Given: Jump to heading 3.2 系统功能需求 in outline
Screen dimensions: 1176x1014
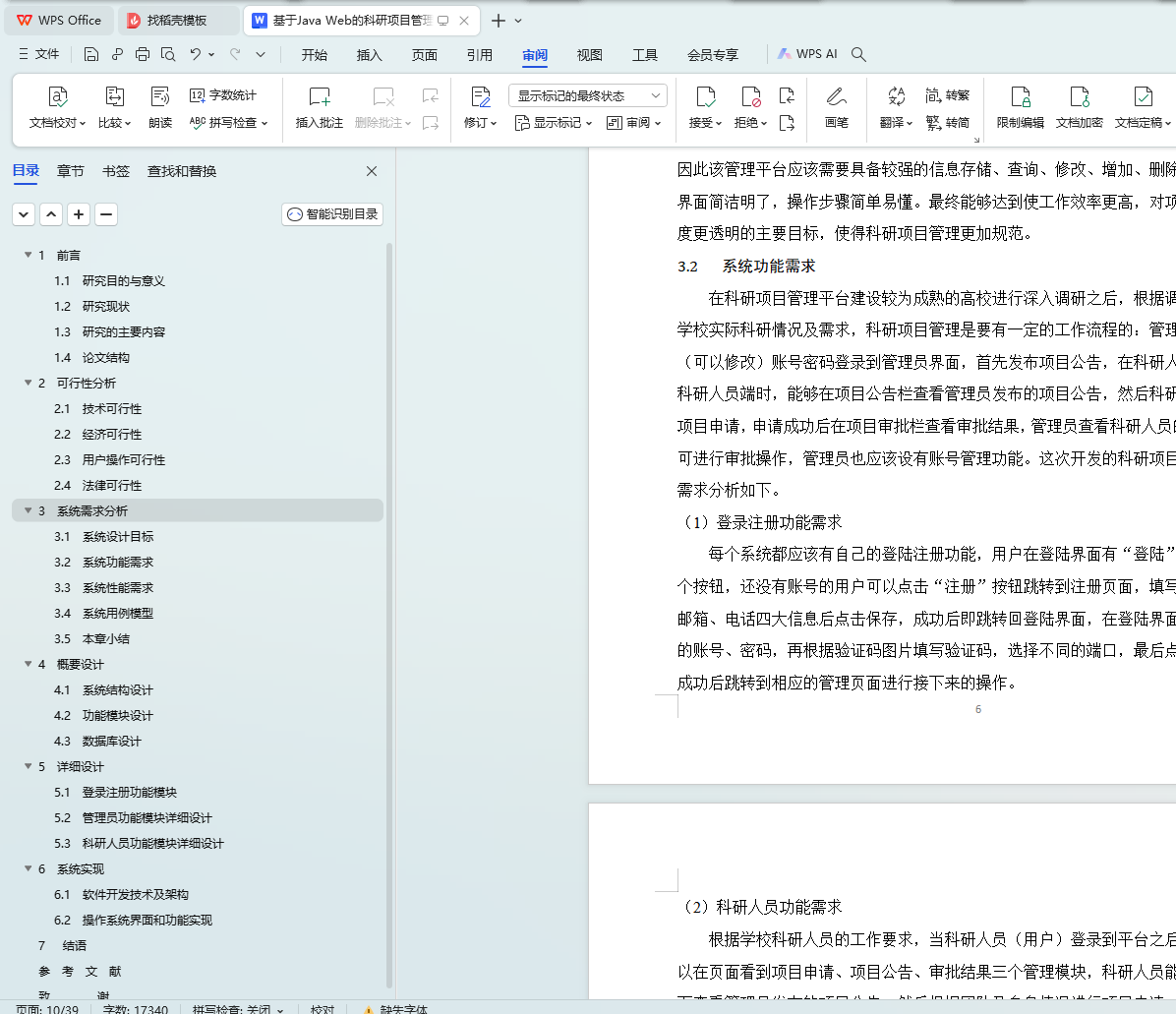Looking at the screenshot, I should pyautogui.click(x=103, y=562).
